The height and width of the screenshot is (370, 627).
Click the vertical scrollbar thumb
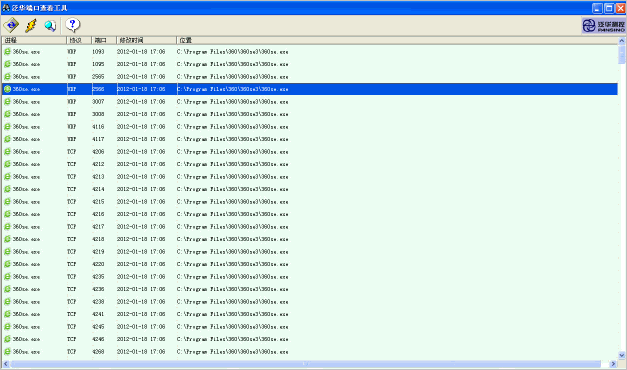coord(622,54)
